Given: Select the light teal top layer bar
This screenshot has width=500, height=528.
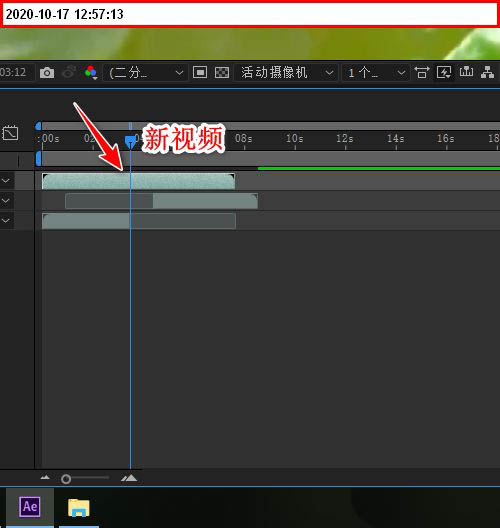Looking at the screenshot, I should pyautogui.click(x=138, y=181).
